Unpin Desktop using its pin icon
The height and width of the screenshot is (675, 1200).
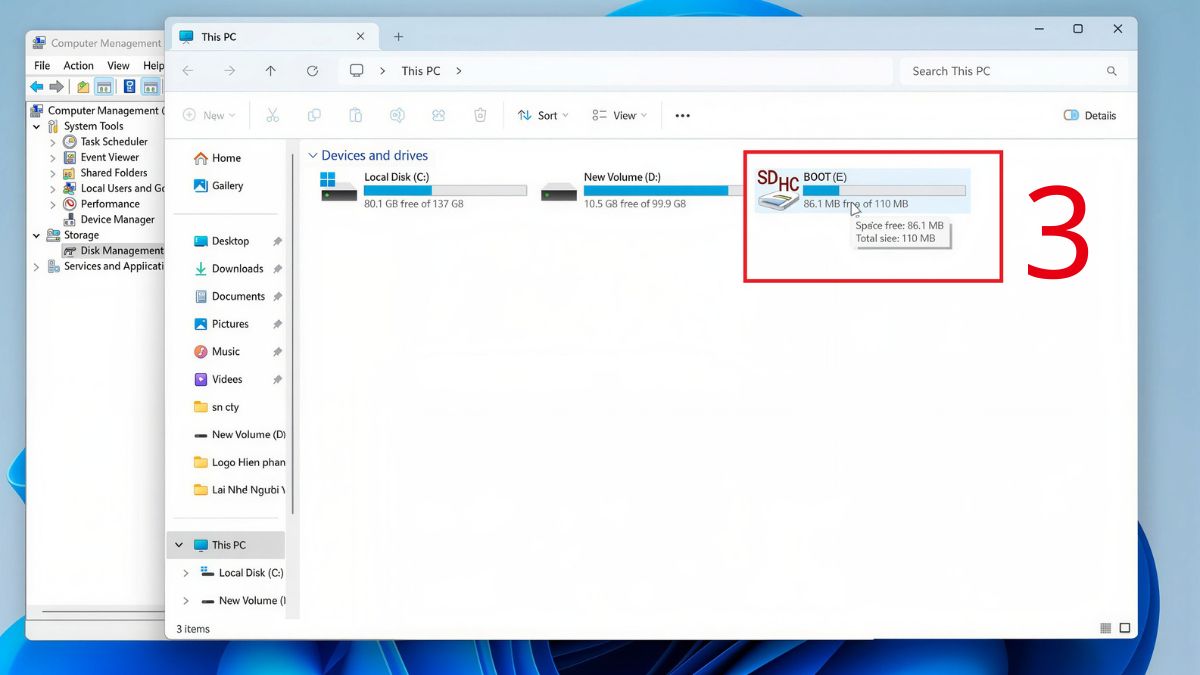pyautogui.click(x=277, y=241)
